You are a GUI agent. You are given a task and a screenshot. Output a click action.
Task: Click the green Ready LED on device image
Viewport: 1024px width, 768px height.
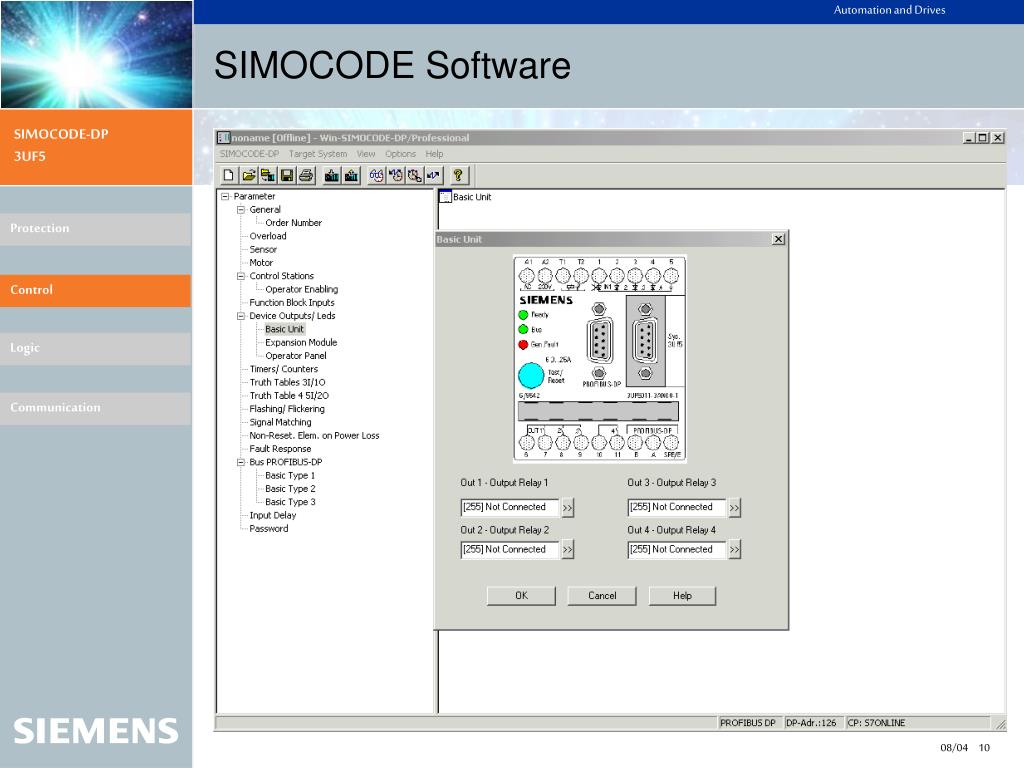point(523,315)
